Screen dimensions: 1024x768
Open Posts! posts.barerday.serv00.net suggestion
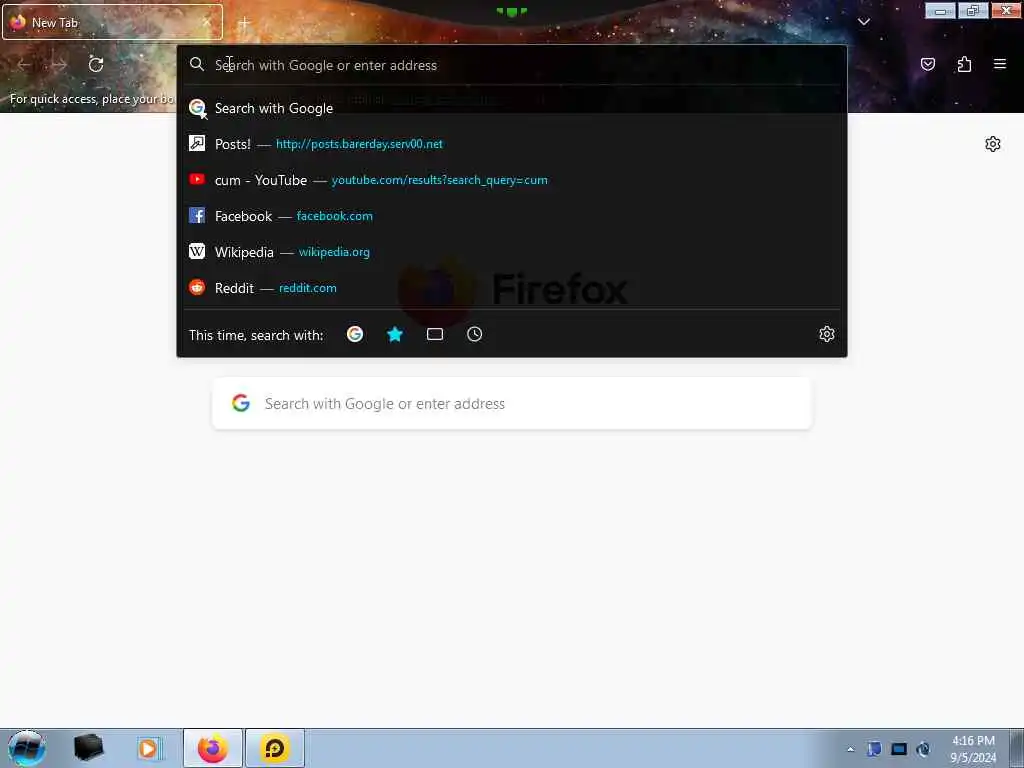click(512, 144)
